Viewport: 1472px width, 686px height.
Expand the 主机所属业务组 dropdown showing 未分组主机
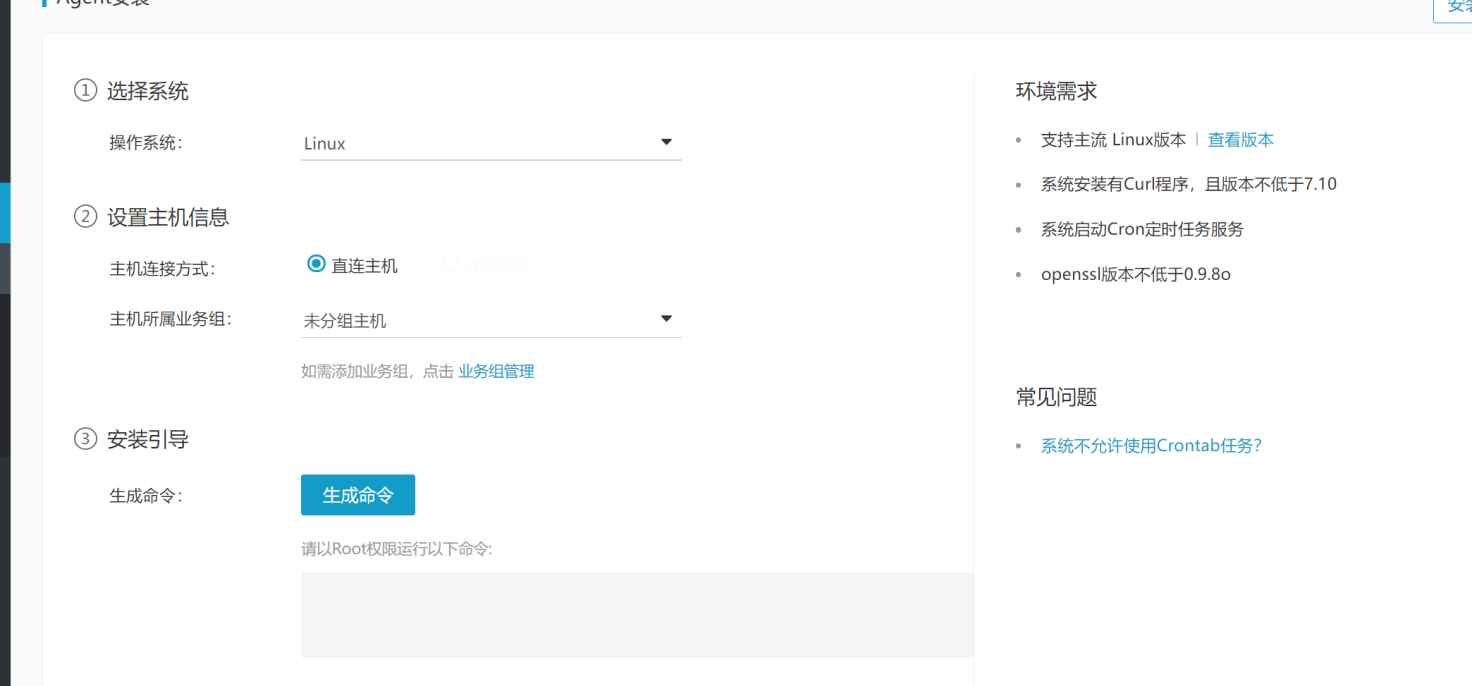click(491, 320)
